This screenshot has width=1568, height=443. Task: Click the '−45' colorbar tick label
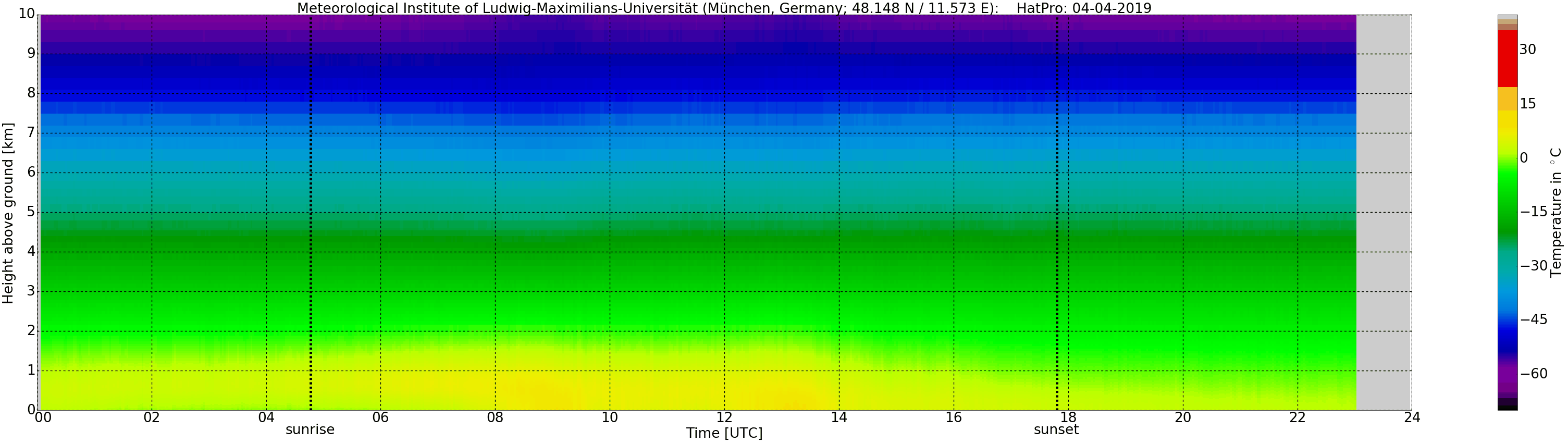pyautogui.click(x=1534, y=319)
